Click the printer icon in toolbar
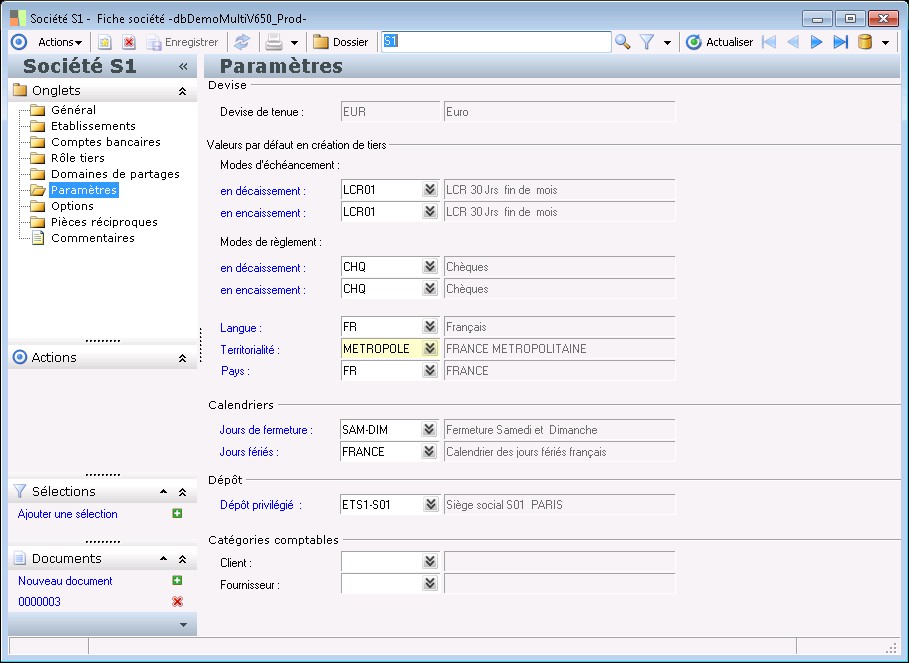This screenshot has height=663, width=909. [273, 42]
